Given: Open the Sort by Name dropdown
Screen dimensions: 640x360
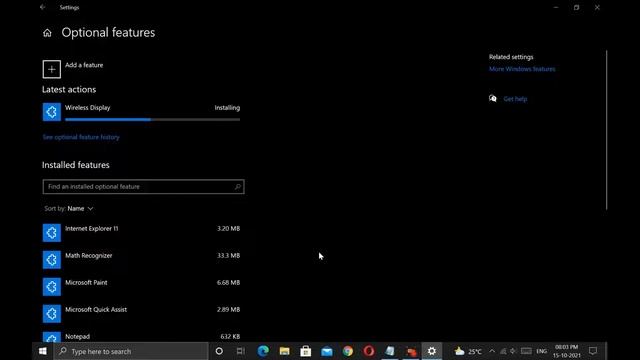Looking at the screenshot, I should coord(69,209).
